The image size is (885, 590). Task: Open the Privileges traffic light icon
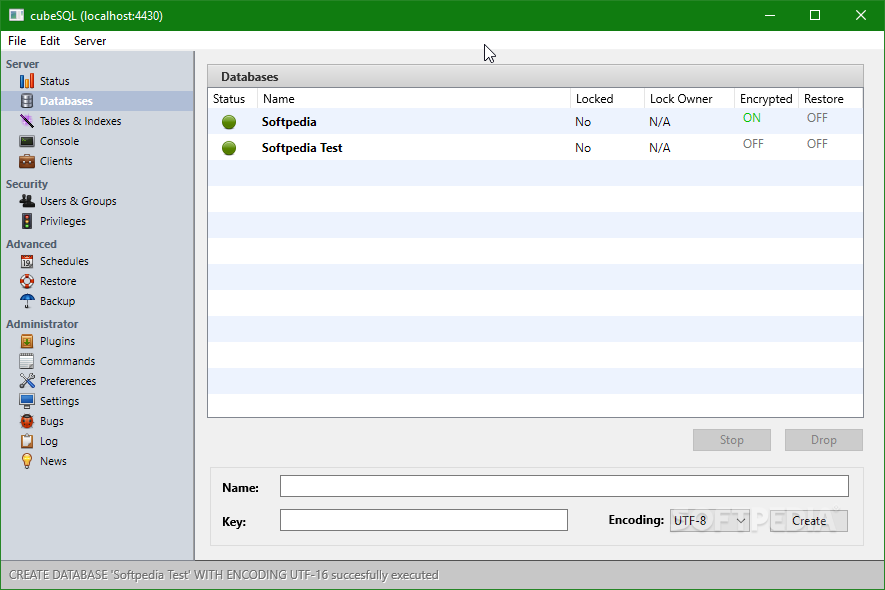coord(27,221)
